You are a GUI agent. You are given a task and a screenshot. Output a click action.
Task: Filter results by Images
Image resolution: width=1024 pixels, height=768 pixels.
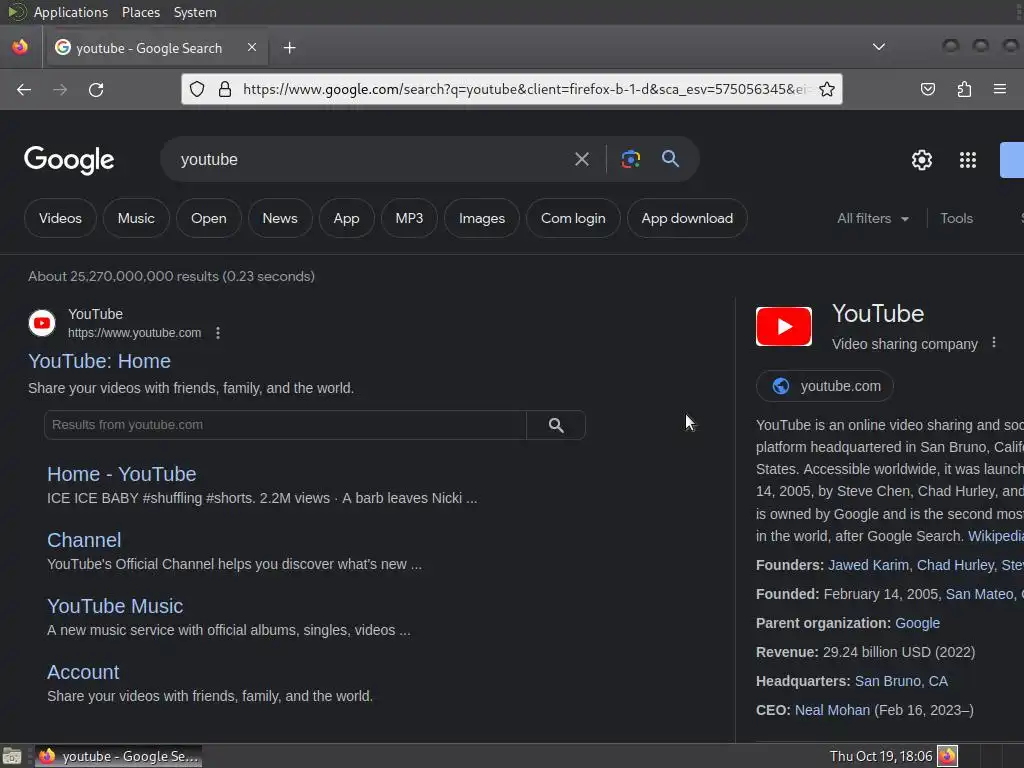click(481, 218)
